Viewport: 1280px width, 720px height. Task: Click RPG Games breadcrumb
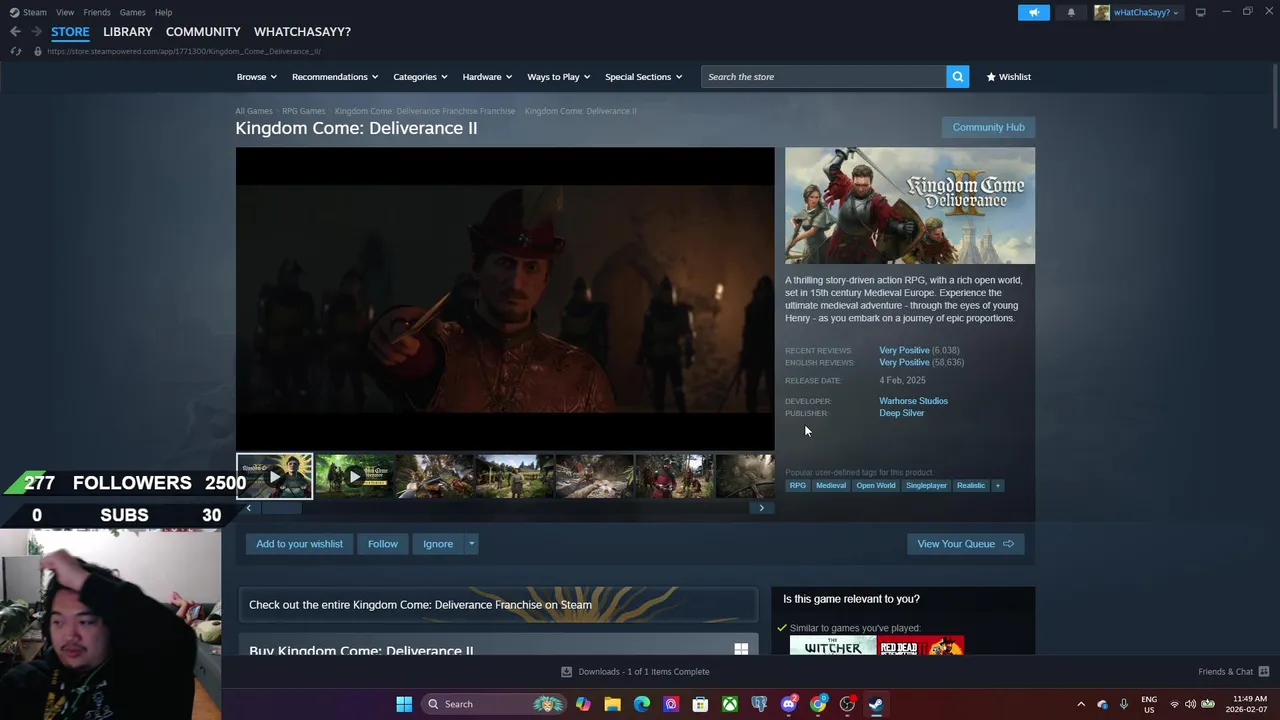point(303,111)
